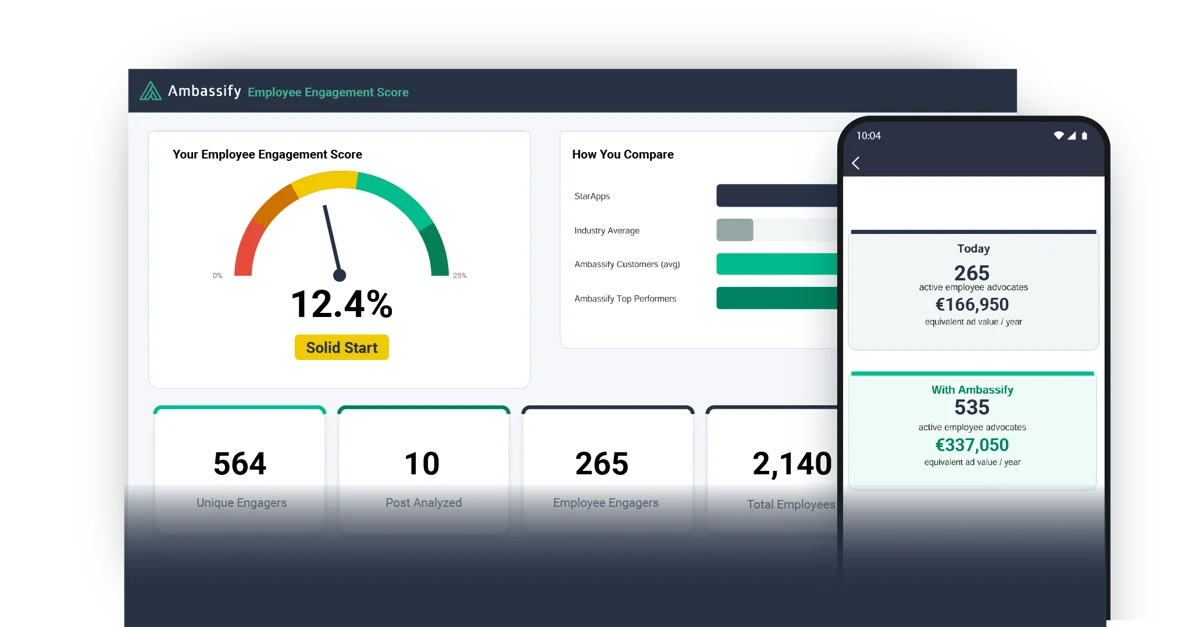Tap the €166,950 ad value on phone
This screenshot has height=627, width=1200.
(x=972, y=305)
